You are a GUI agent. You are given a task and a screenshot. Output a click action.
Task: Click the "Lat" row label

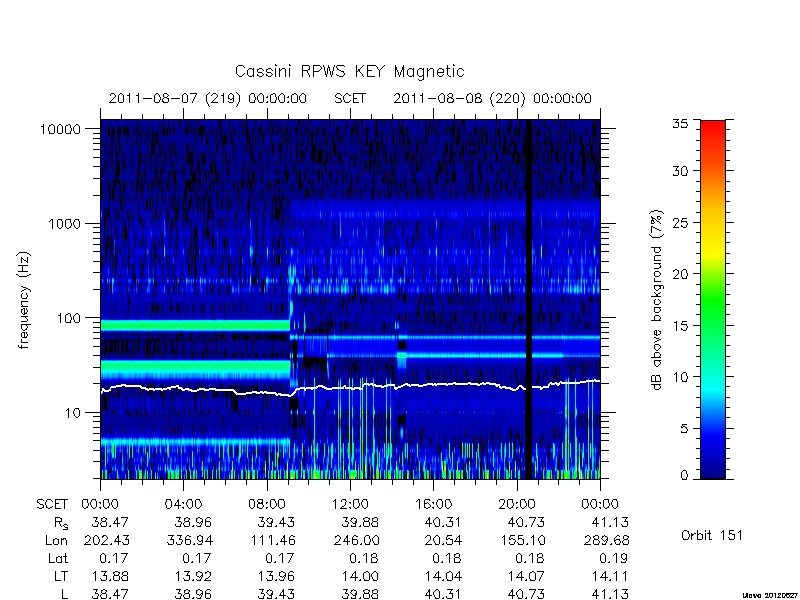tap(58, 558)
